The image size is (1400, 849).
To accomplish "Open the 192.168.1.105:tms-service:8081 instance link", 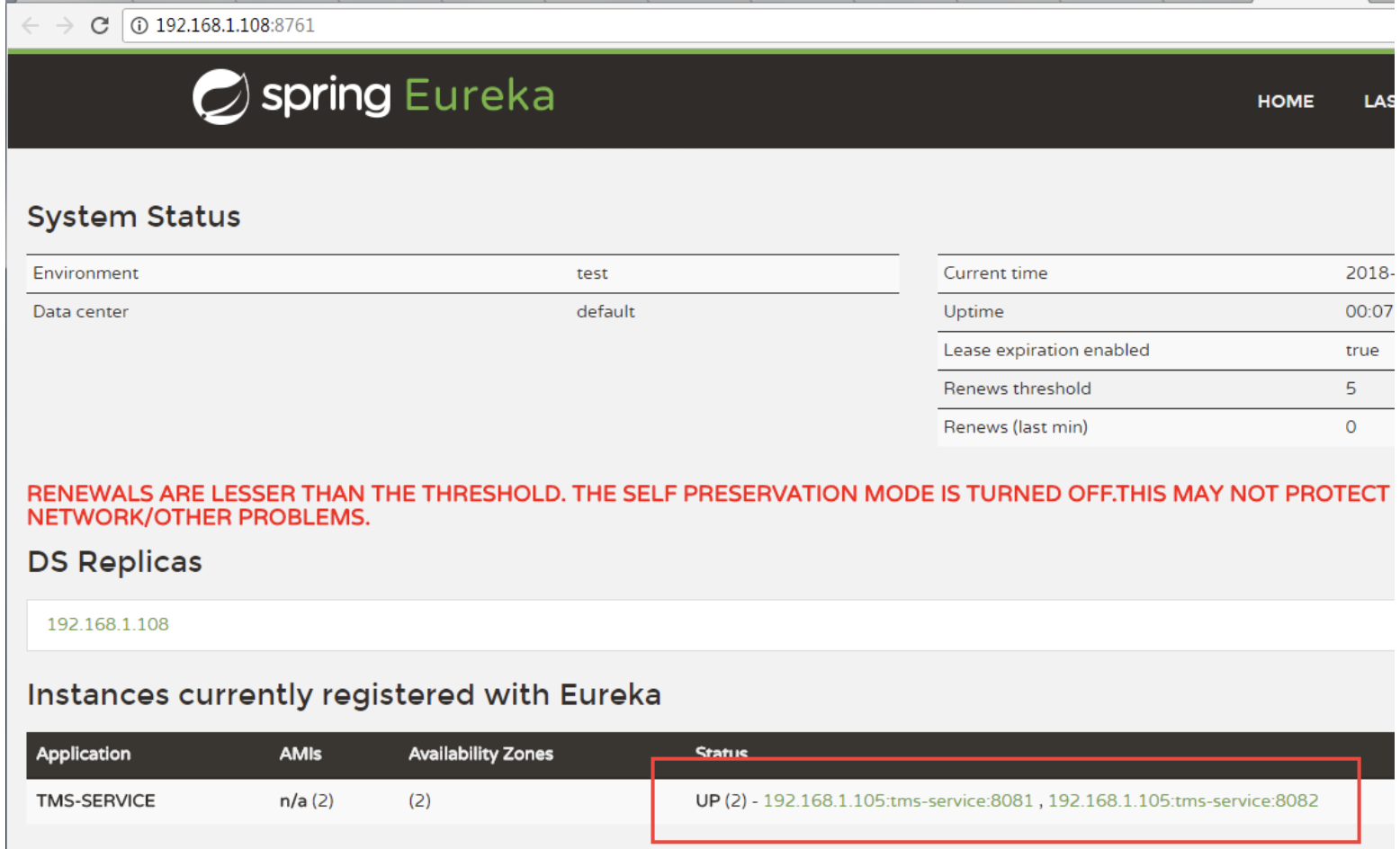I will pyautogui.click(x=897, y=800).
